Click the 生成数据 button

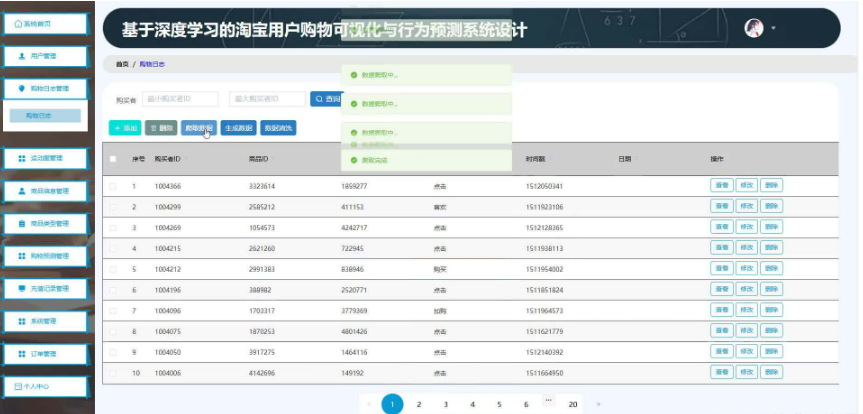pyautogui.click(x=238, y=128)
